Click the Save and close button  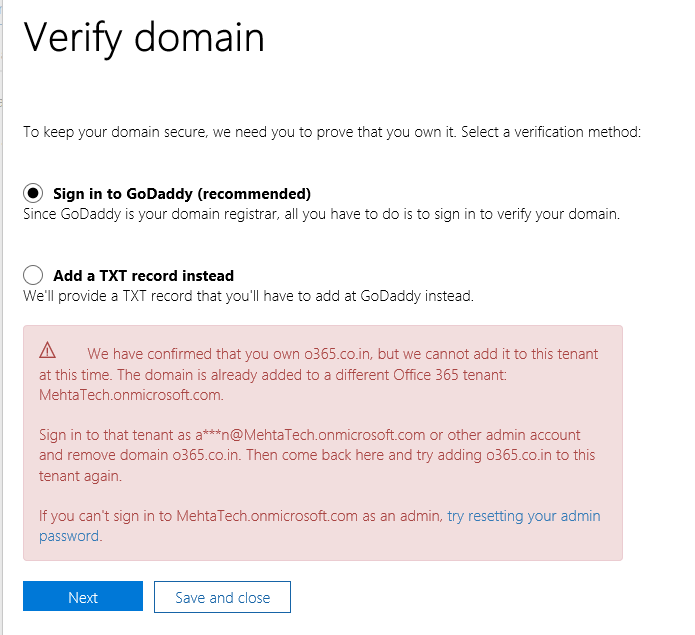click(222, 597)
